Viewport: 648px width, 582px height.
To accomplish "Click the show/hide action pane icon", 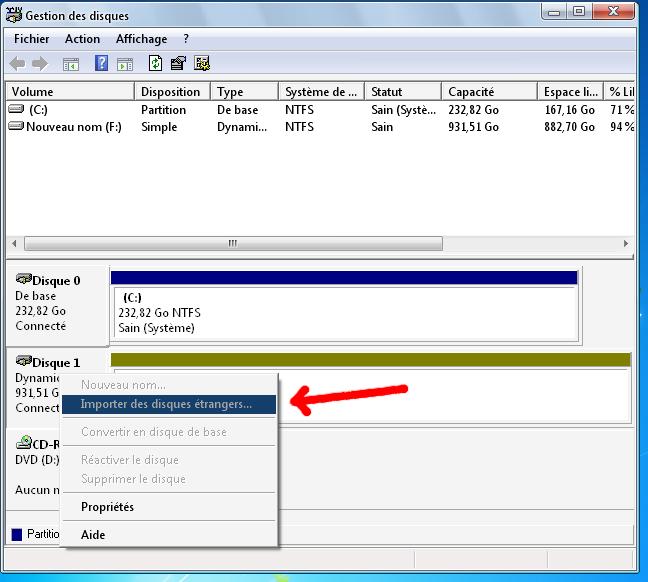I will [x=125, y=64].
